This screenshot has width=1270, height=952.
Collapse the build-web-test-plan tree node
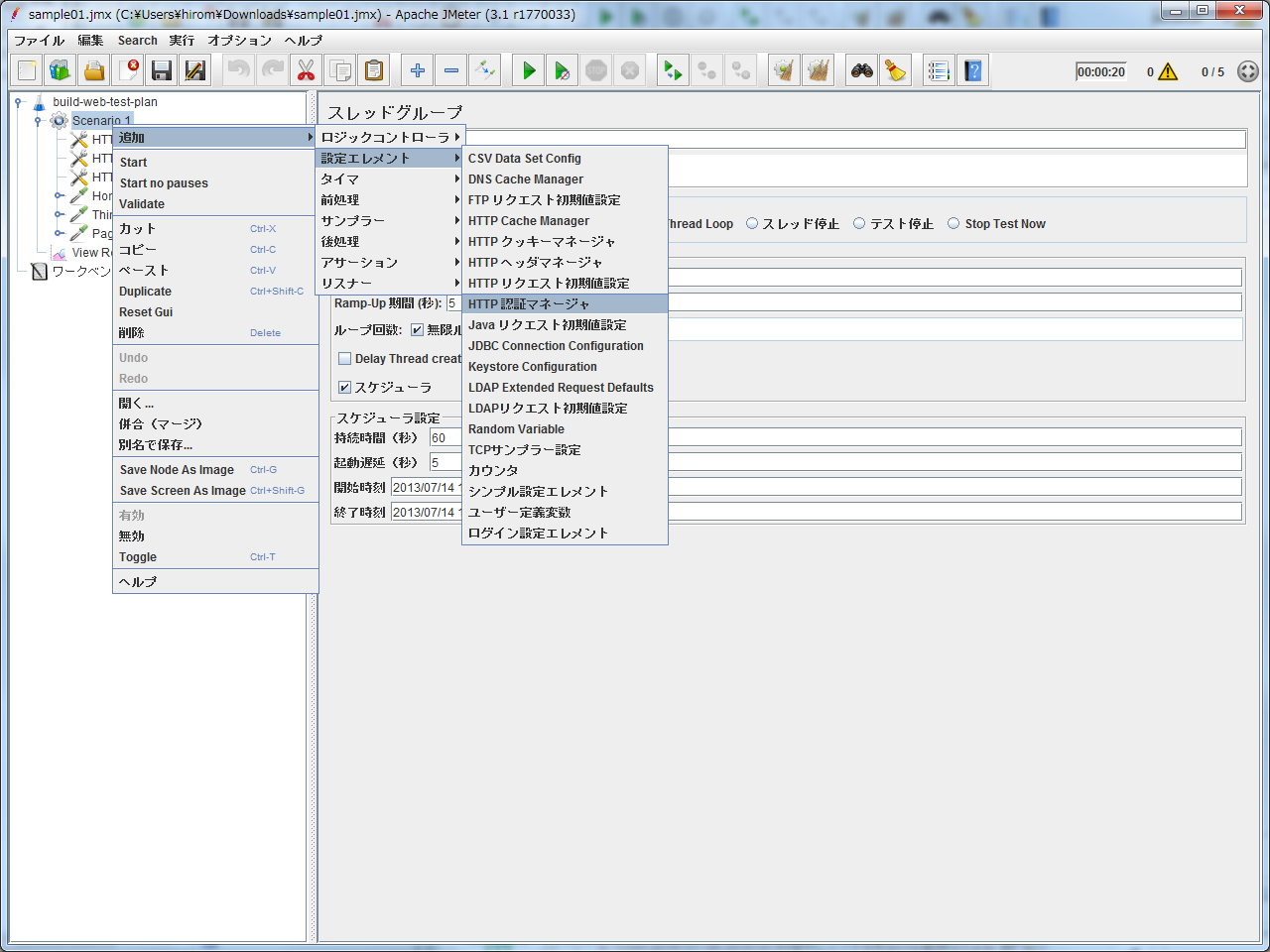pos(18,102)
